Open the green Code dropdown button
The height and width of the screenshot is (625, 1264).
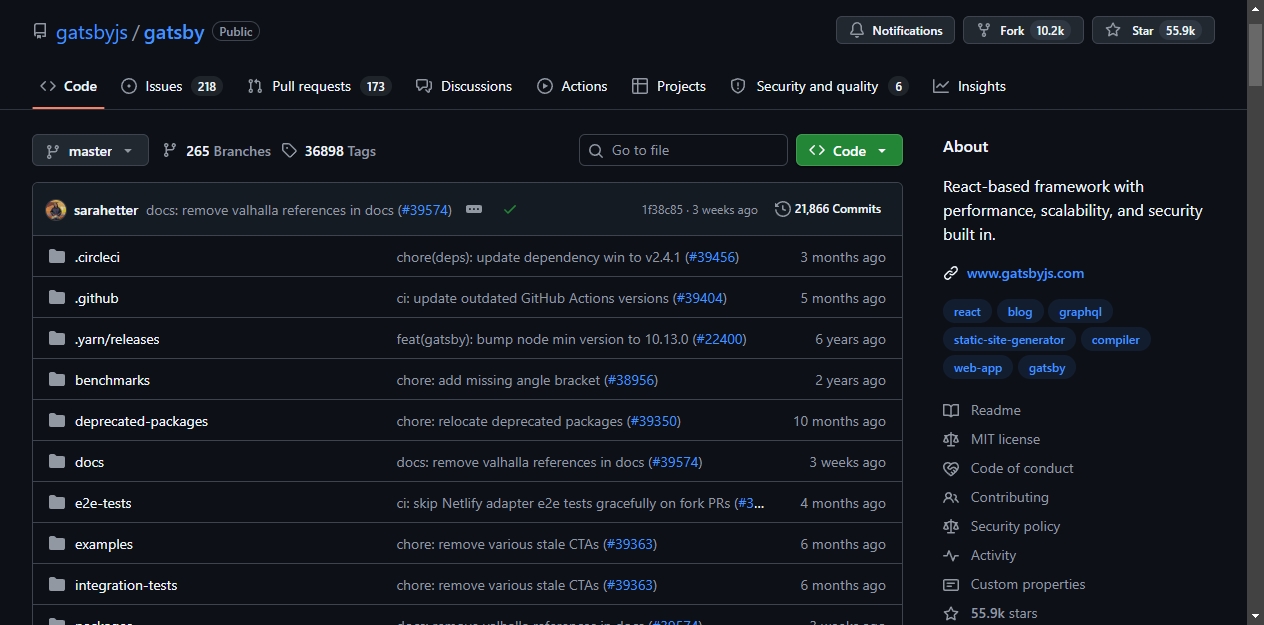(x=849, y=150)
